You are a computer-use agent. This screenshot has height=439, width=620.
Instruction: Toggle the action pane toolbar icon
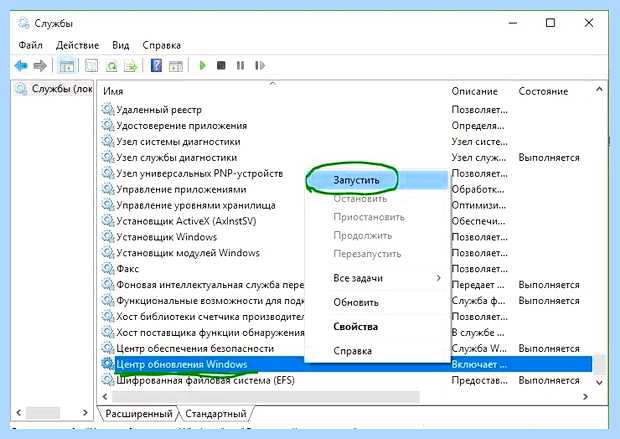point(176,66)
